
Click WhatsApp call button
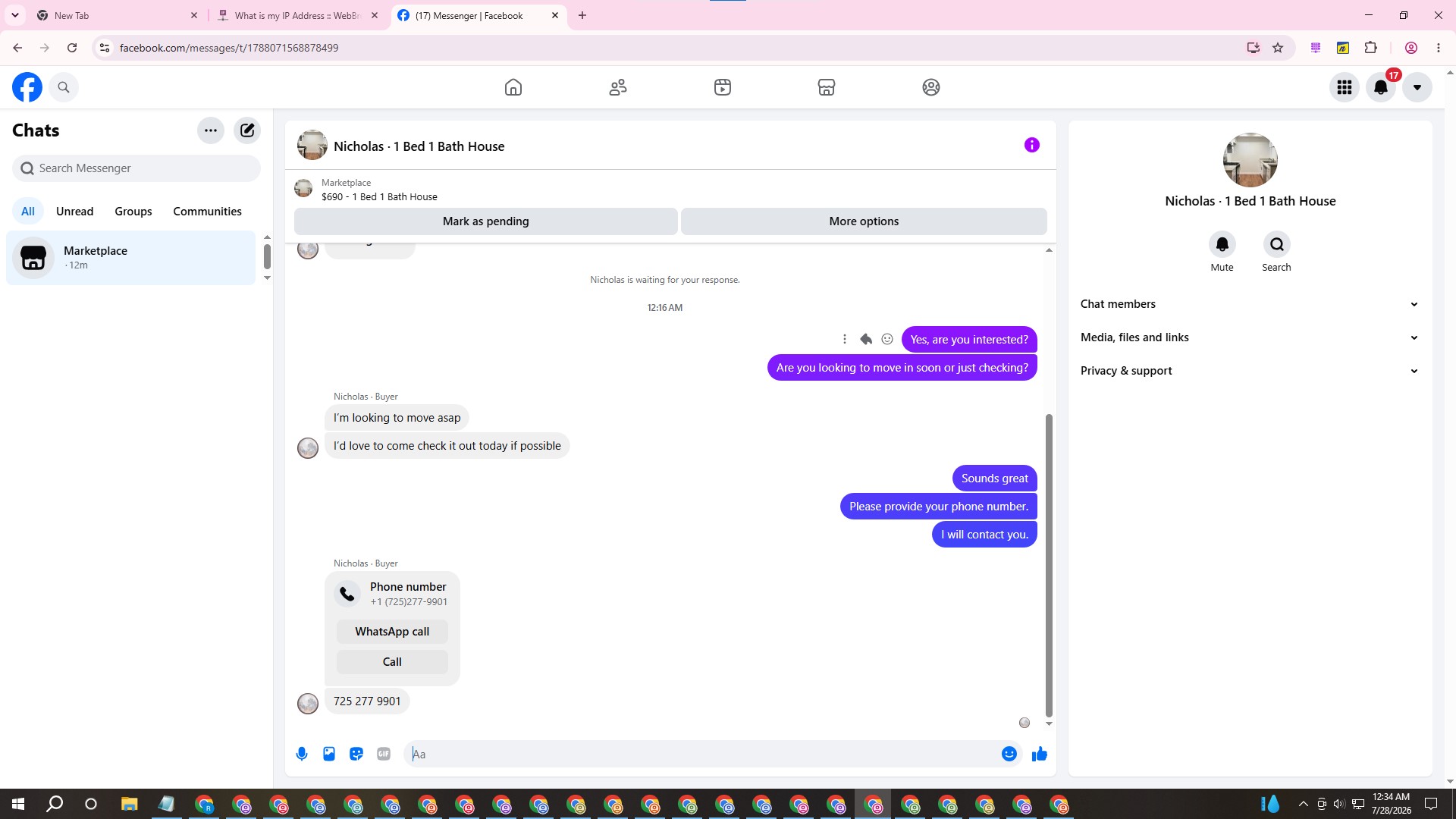click(392, 632)
